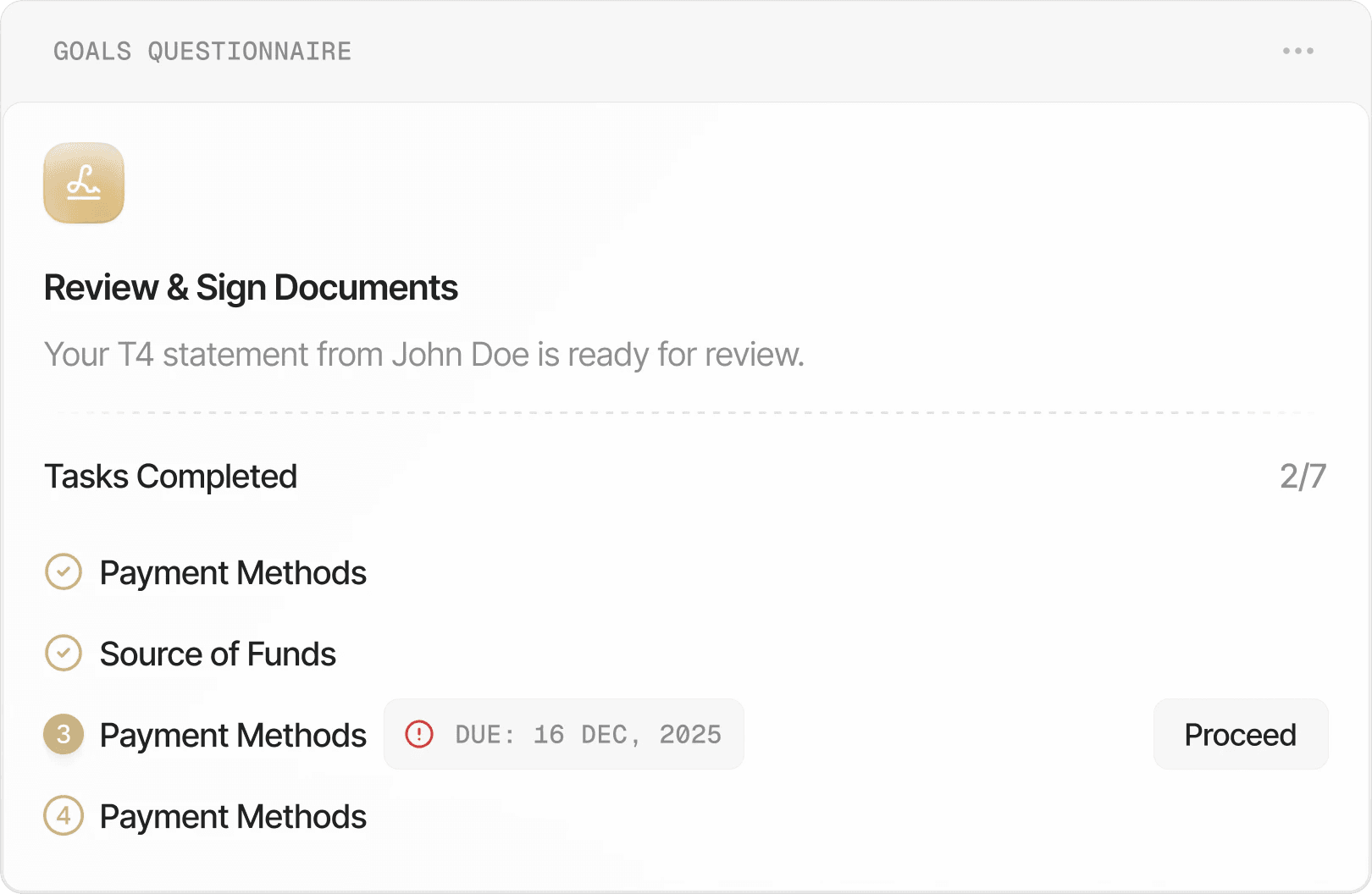Screen dimensions: 1372x894
Task: Click the red overdue alert icon
Action: [x=419, y=734]
